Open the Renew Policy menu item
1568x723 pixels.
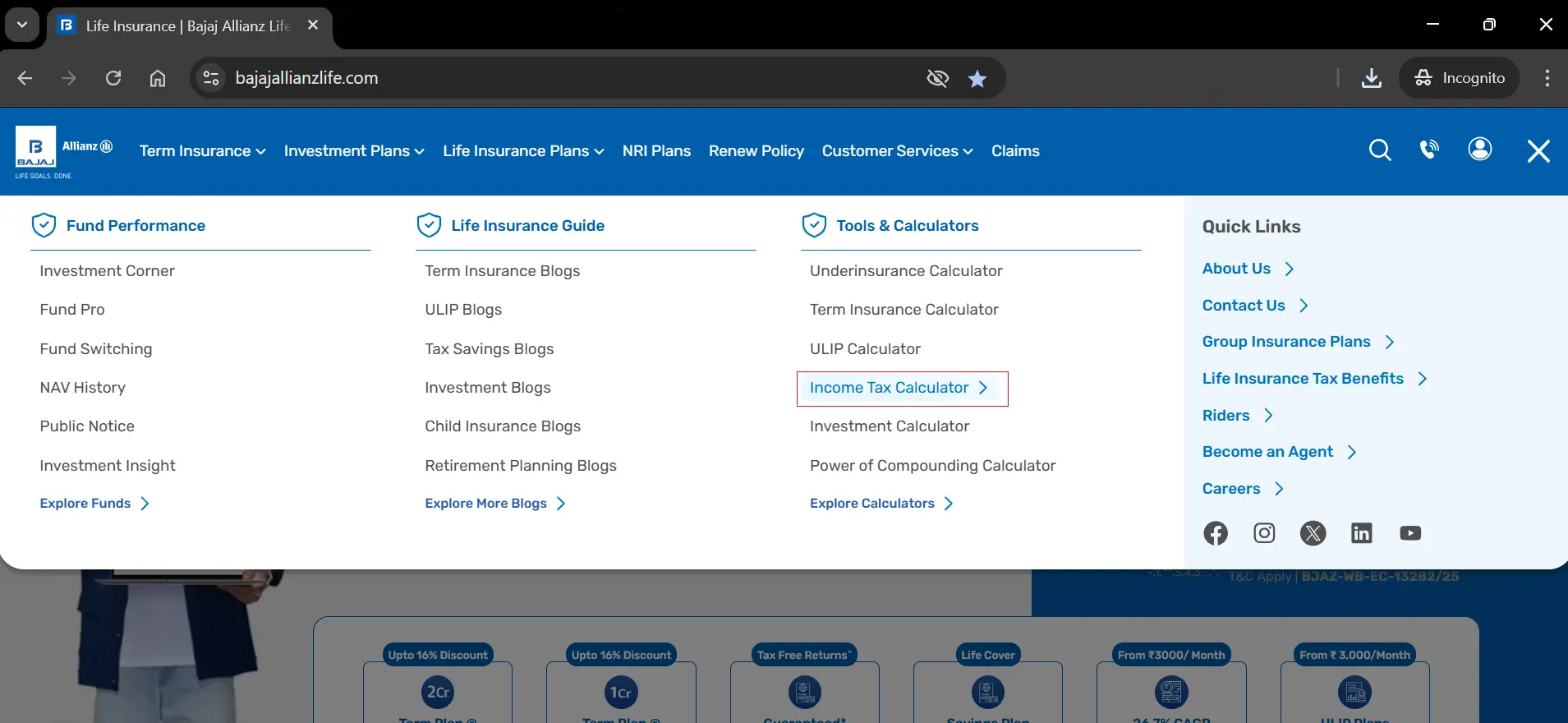756,151
